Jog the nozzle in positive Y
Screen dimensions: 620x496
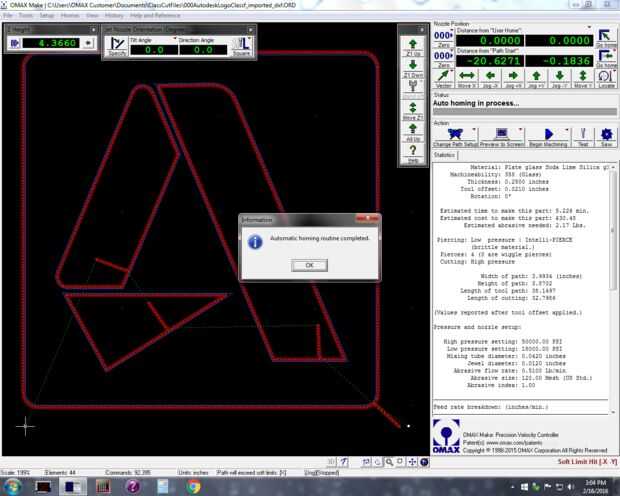pyautogui.click(x=536, y=78)
